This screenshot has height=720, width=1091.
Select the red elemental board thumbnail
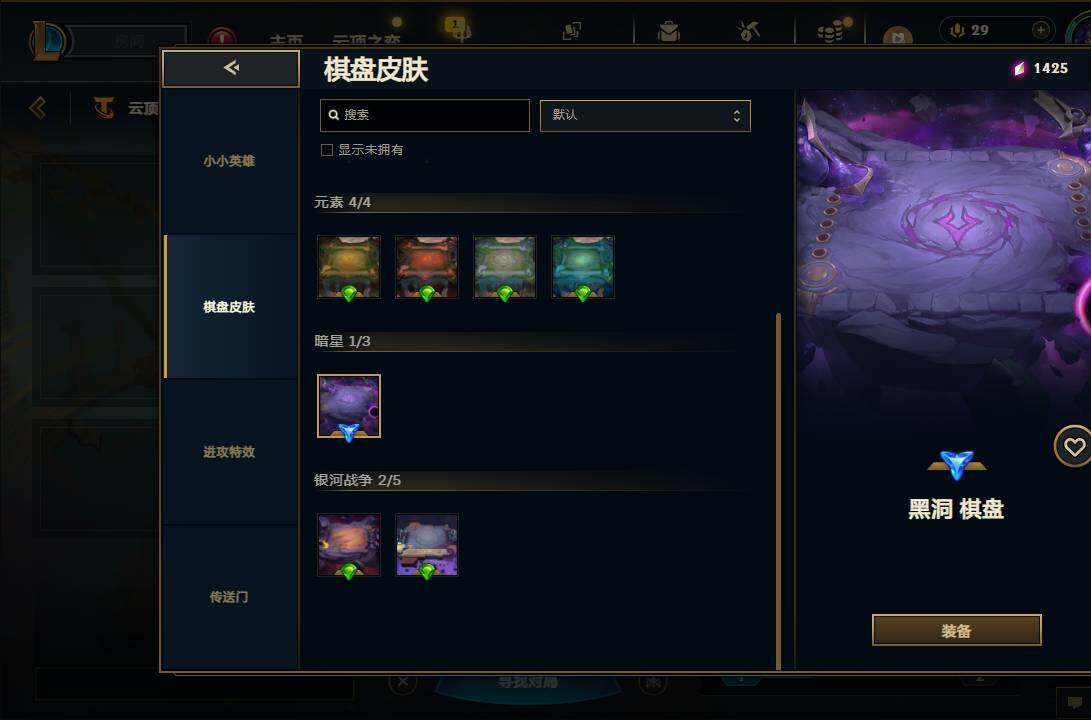coord(427,267)
